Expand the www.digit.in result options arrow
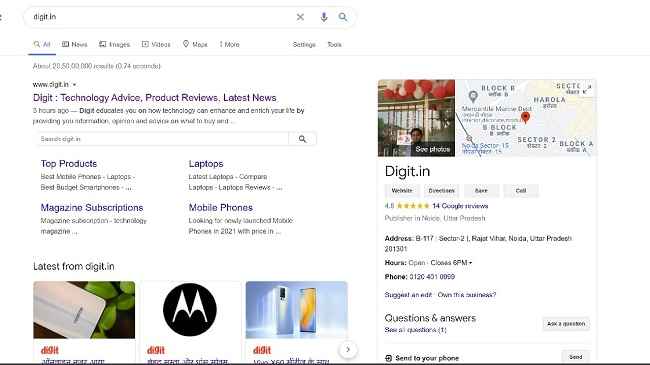 coord(74,85)
